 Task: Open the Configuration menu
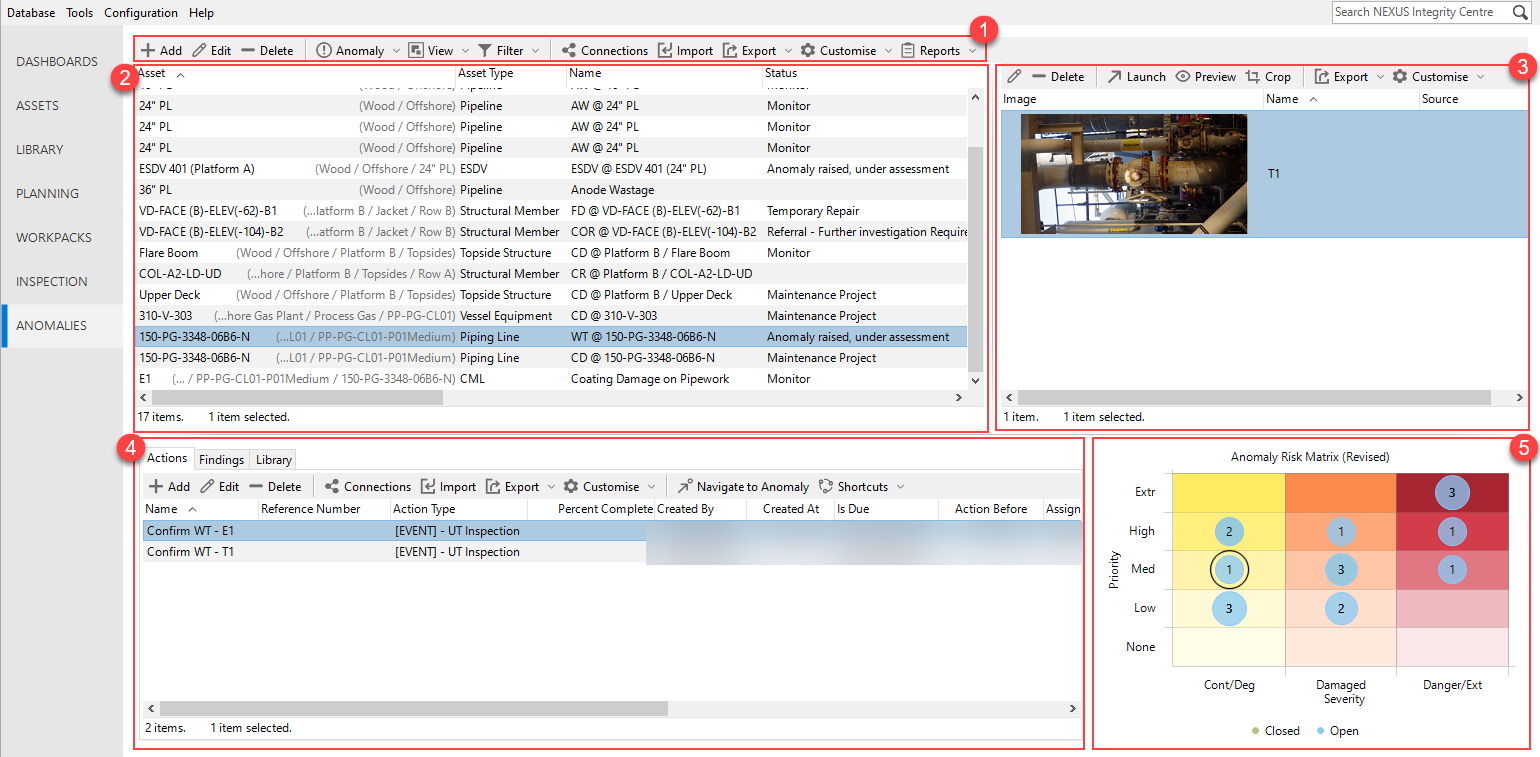(141, 13)
